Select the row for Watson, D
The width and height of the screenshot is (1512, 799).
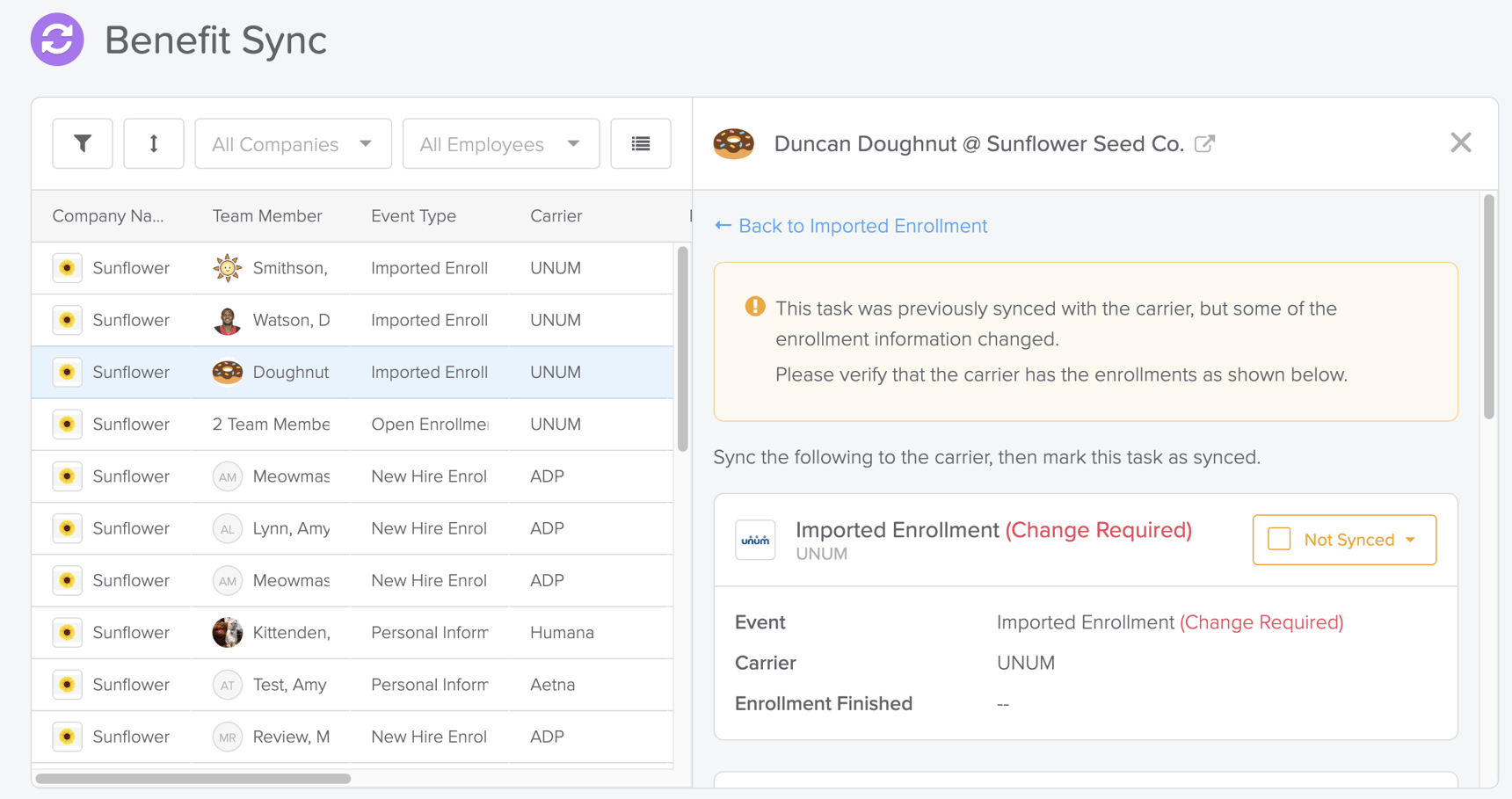(352, 320)
